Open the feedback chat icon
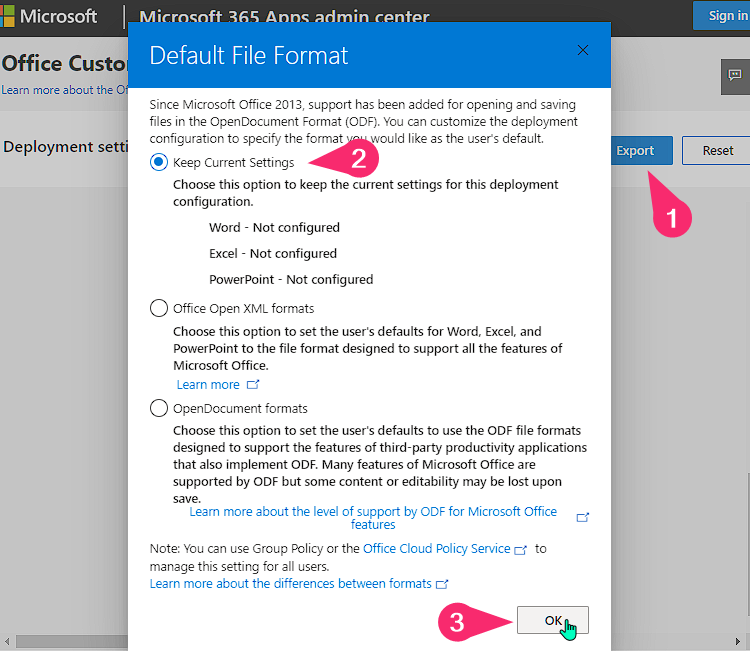This screenshot has width=750, height=651. [735, 77]
